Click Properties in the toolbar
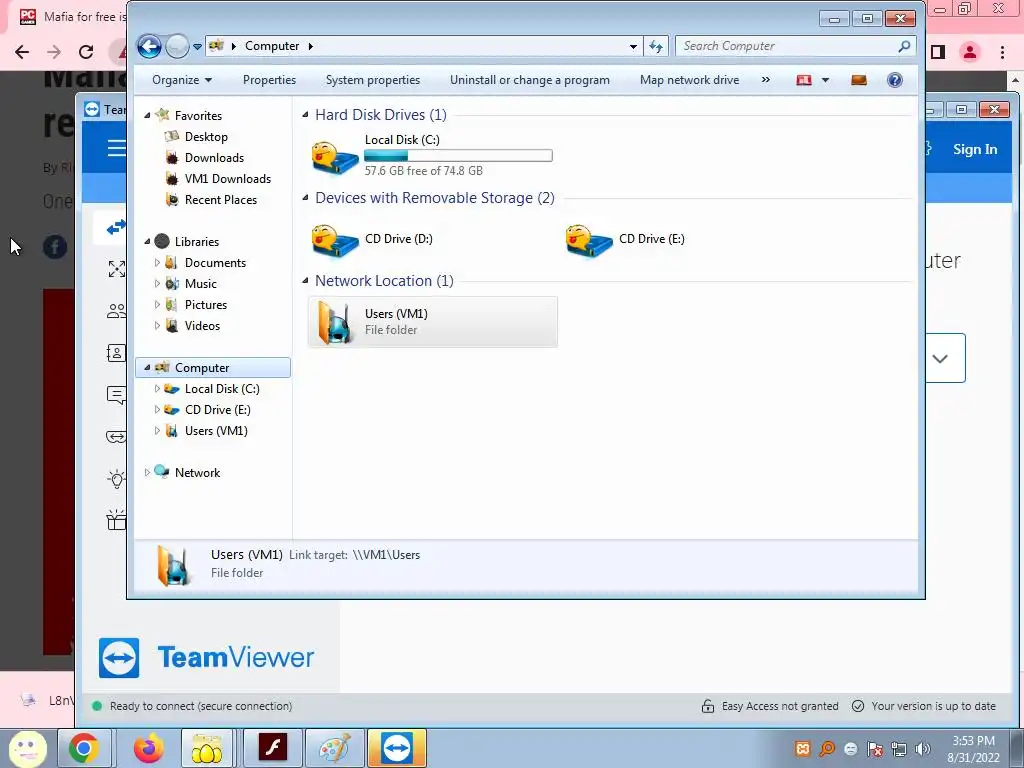This screenshot has width=1024, height=768. (269, 80)
